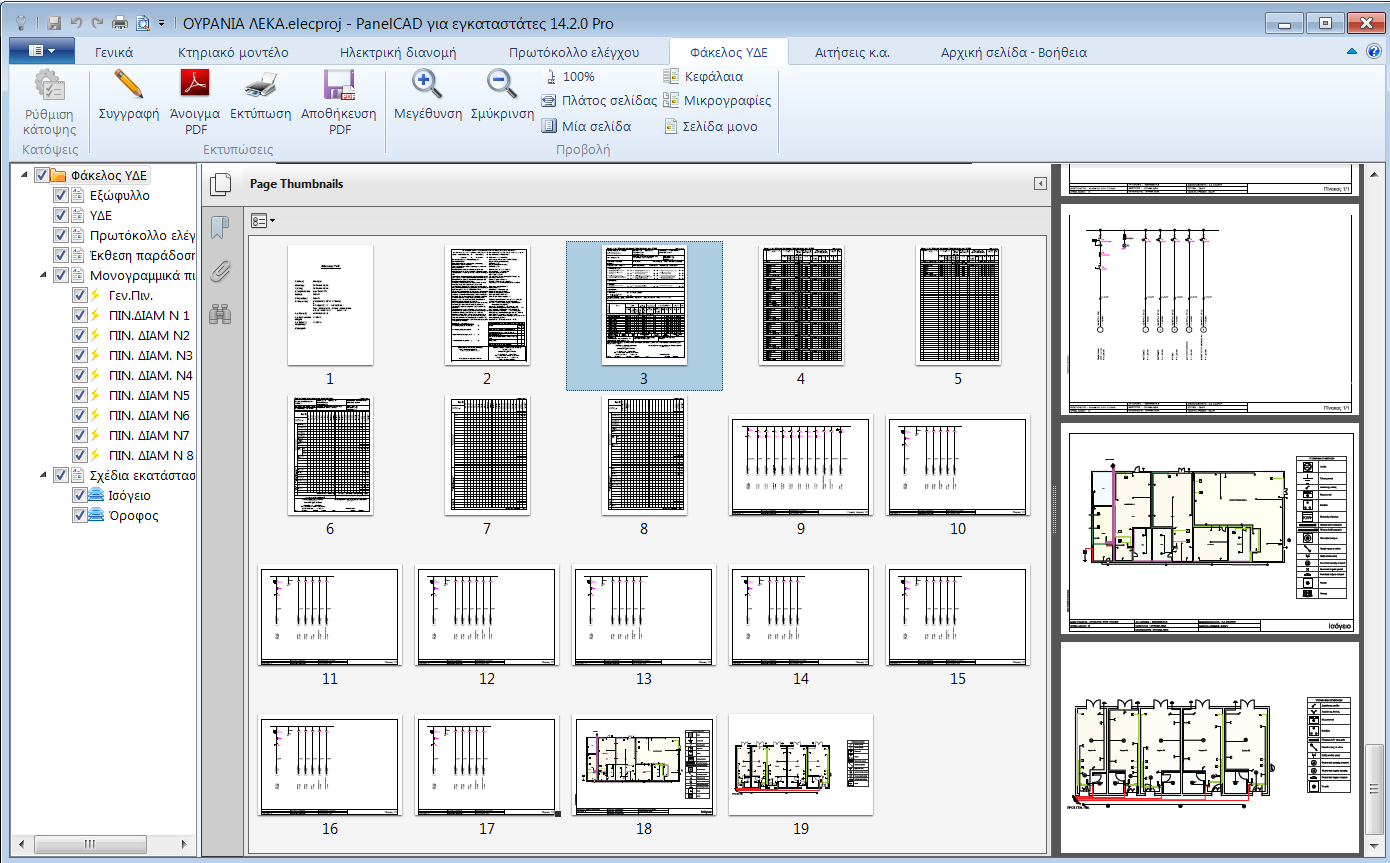Open the Attachments paperclip panel
Screen dimensions: 1390x863
pyautogui.click(x=220, y=271)
